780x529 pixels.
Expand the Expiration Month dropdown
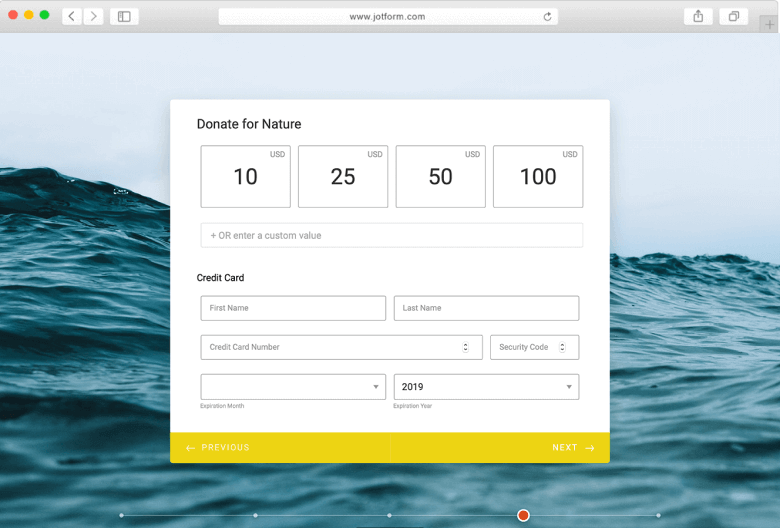(293, 387)
